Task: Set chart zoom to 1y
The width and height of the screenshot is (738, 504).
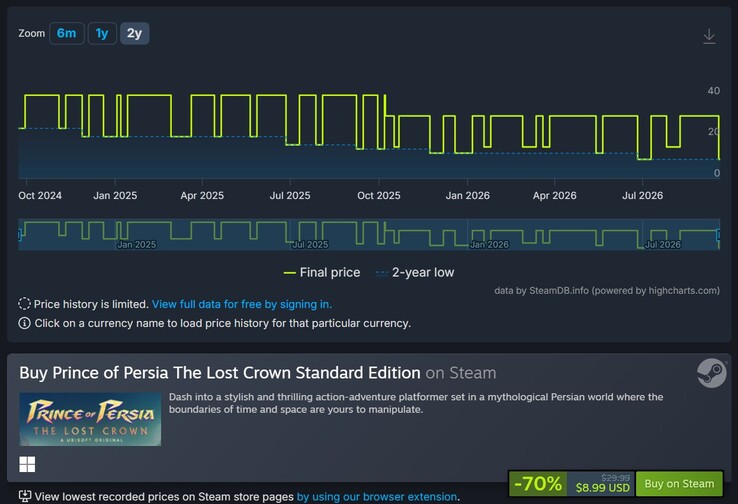Action: 102,33
